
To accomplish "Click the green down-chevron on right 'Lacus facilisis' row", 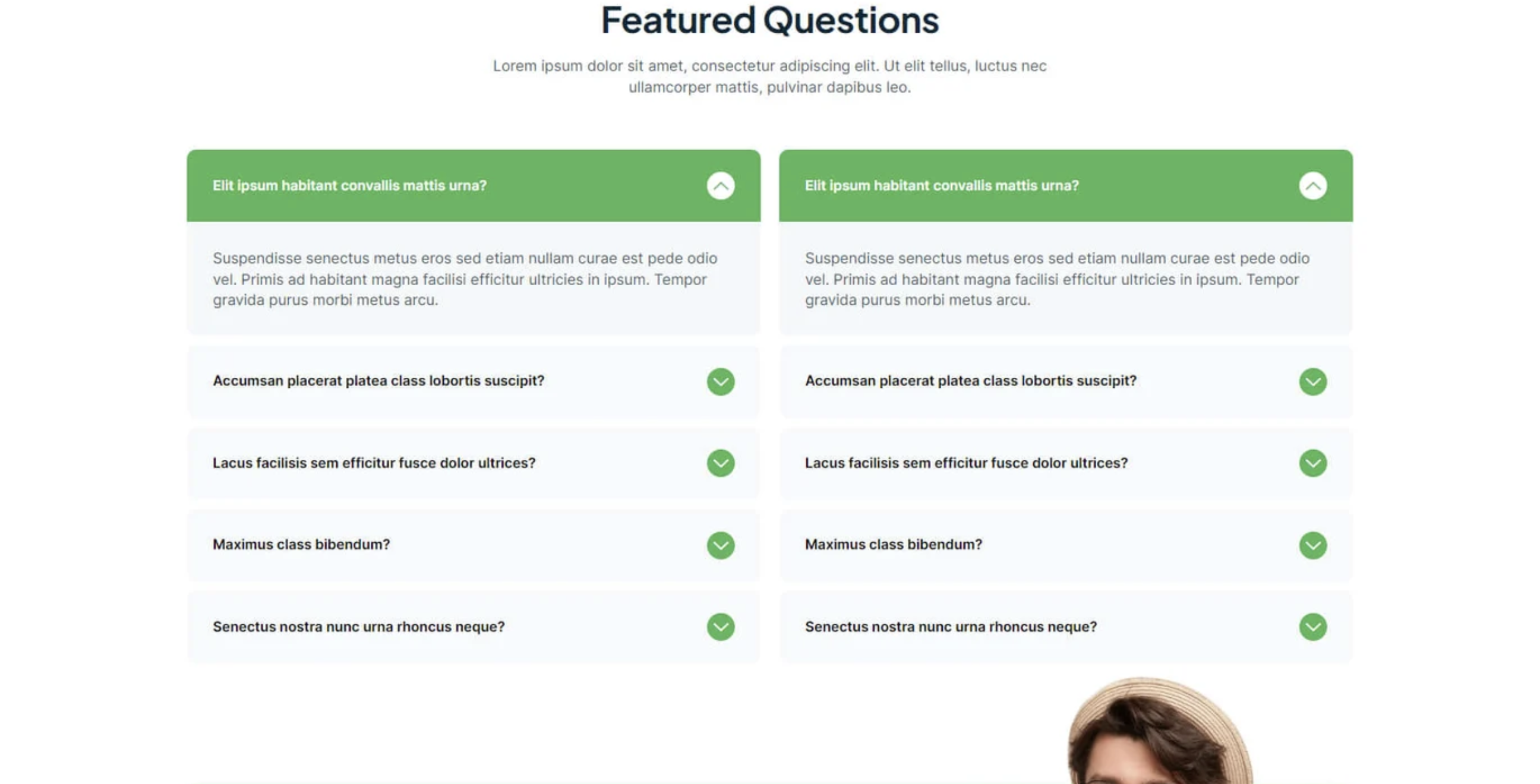I will click(x=1312, y=463).
